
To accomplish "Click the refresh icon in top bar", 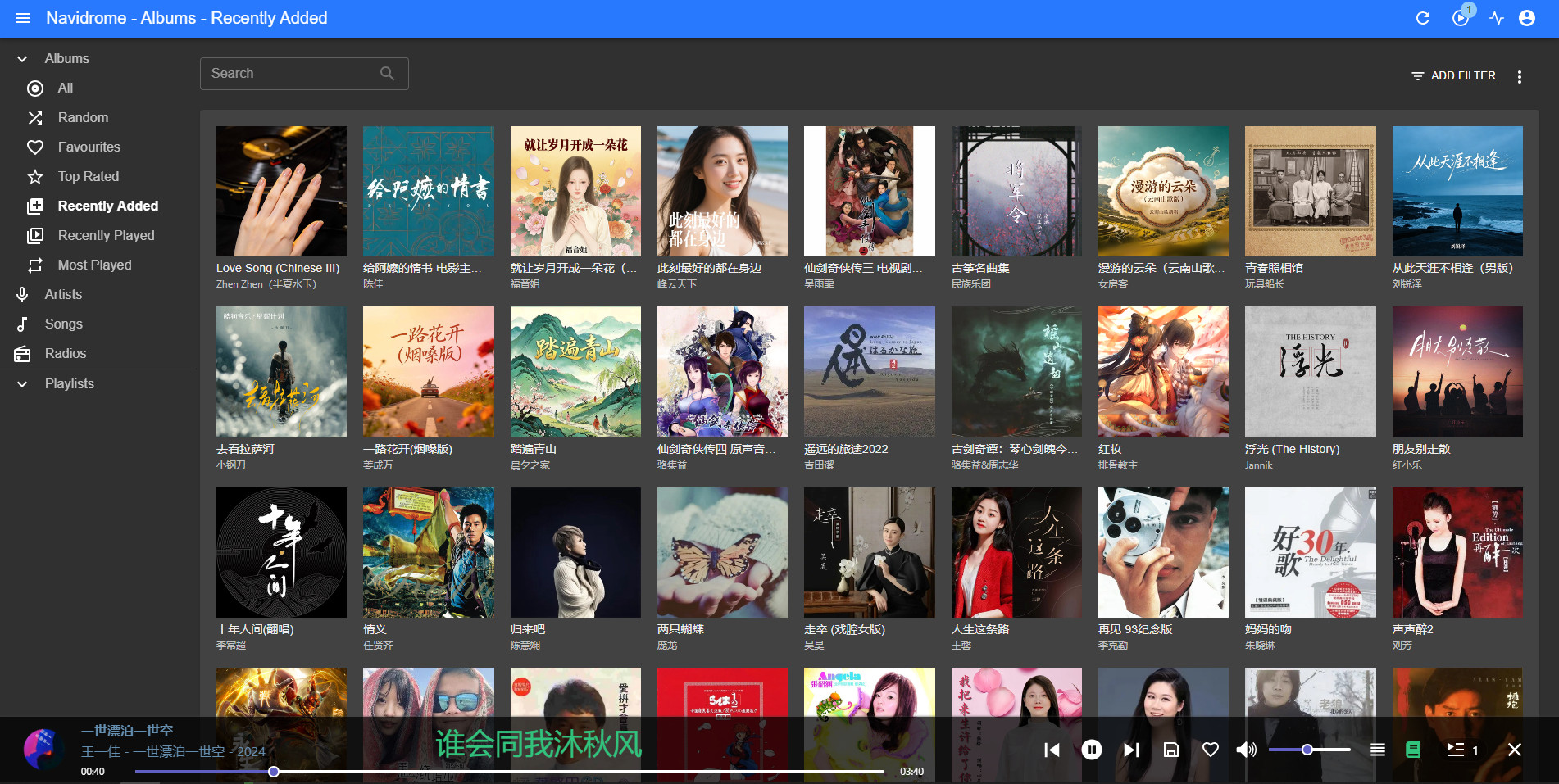I will pos(1423,18).
